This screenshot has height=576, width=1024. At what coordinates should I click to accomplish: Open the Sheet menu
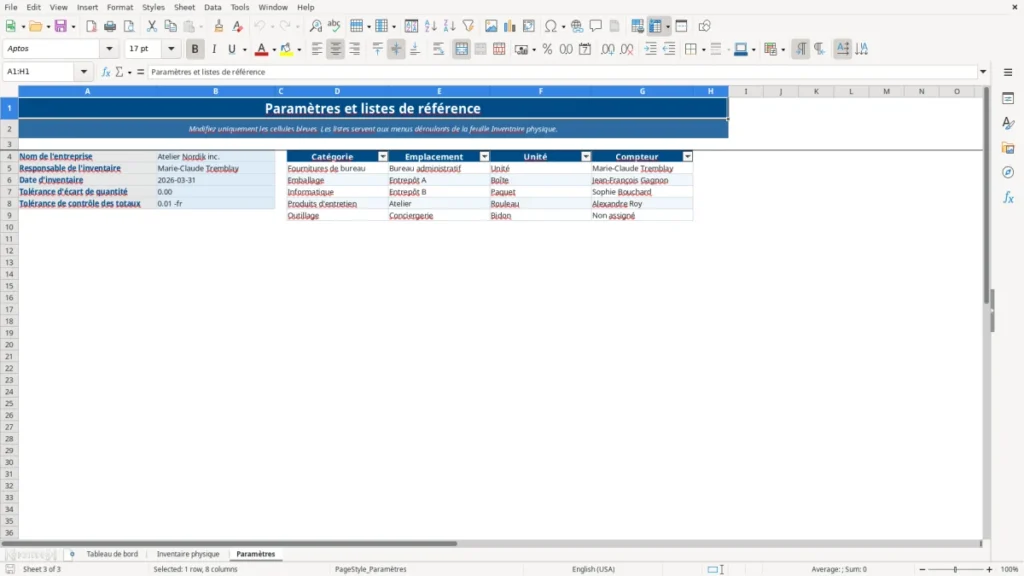point(184,7)
